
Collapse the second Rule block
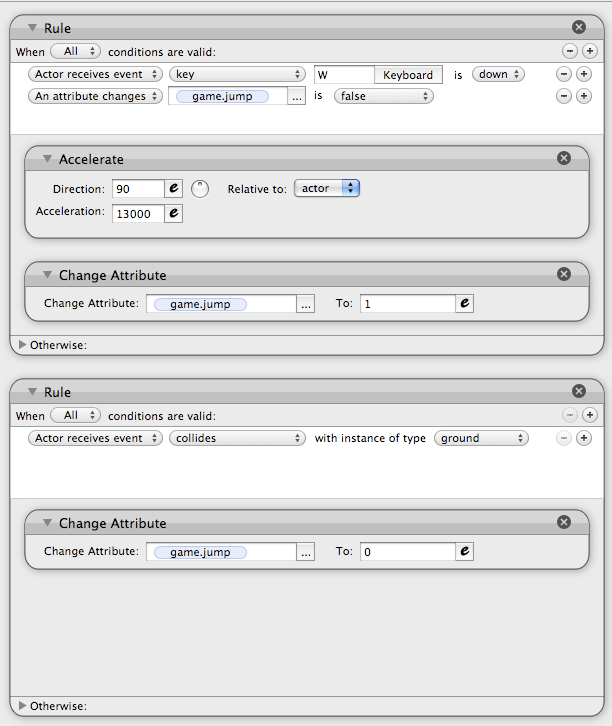(32, 392)
